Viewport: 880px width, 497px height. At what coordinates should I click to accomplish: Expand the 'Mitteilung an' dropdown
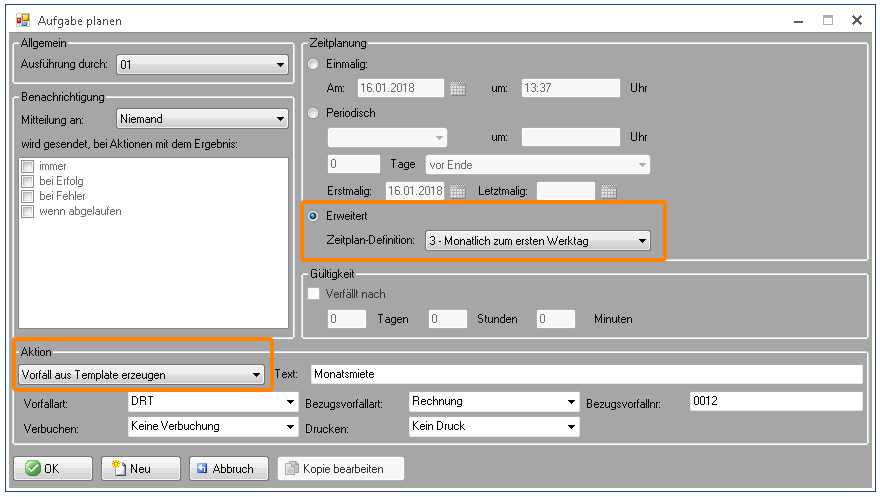click(203, 119)
